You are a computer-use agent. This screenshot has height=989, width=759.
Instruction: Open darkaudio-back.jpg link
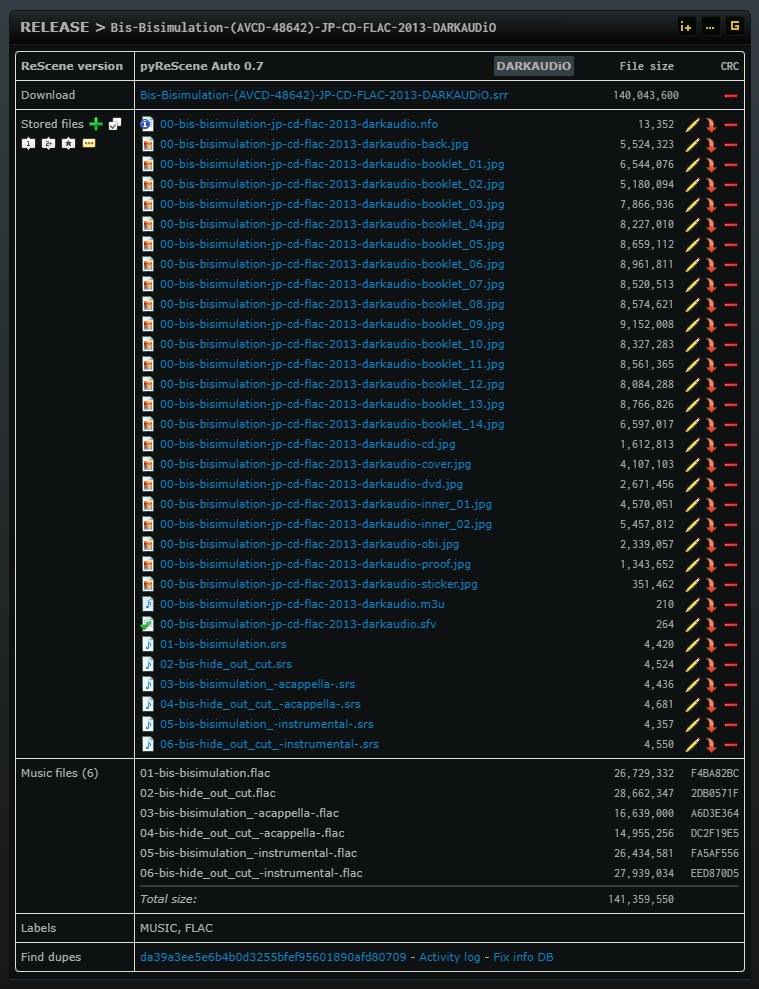coord(314,144)
